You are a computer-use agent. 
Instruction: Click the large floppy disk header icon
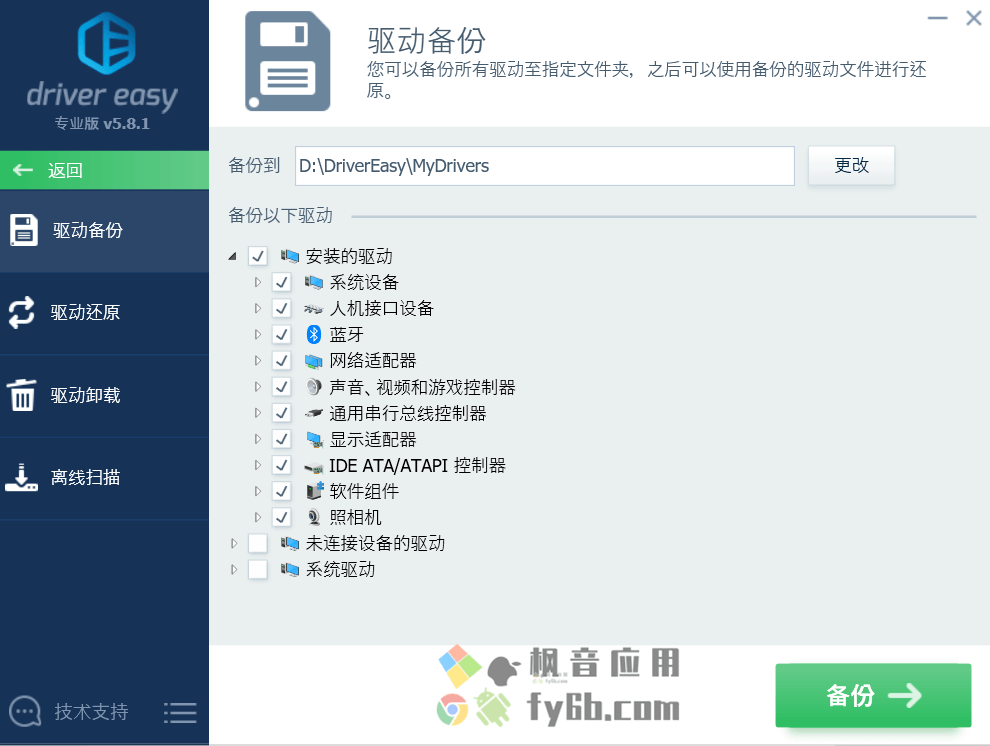pos(288,61)
